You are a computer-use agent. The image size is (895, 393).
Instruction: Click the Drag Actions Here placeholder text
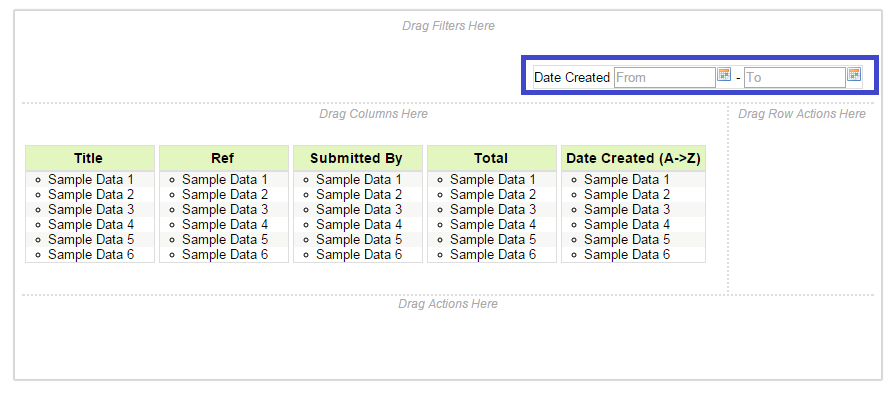click(448, 304)
